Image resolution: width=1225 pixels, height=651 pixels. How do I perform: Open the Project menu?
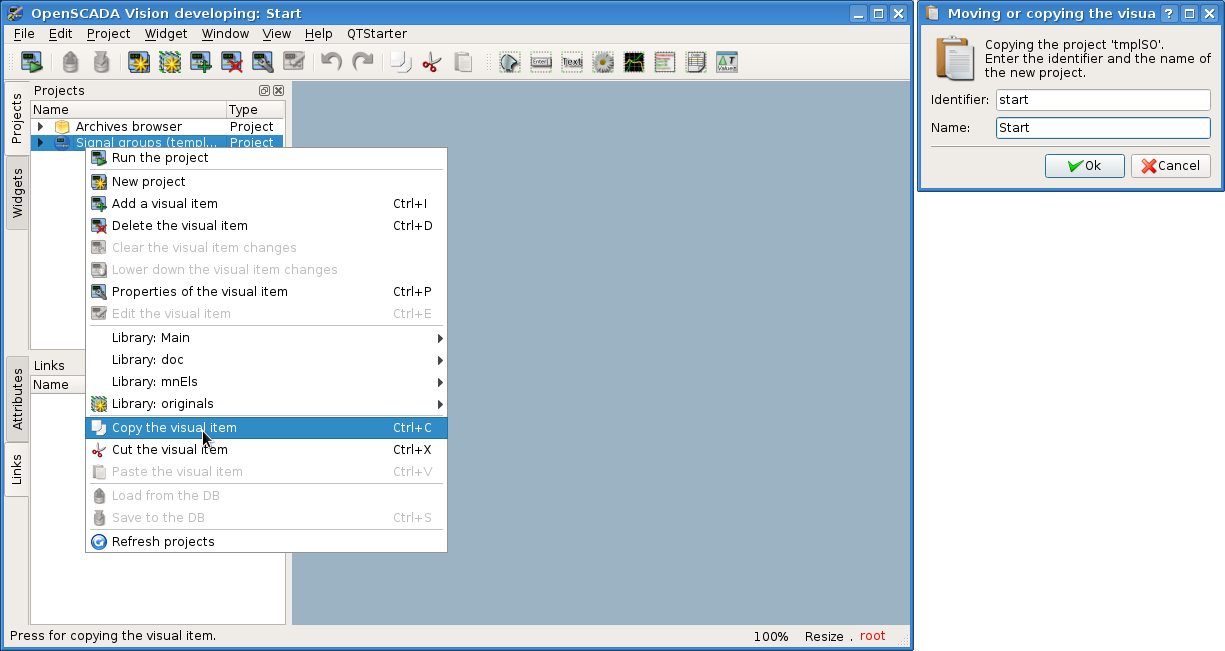coord(108,33)
